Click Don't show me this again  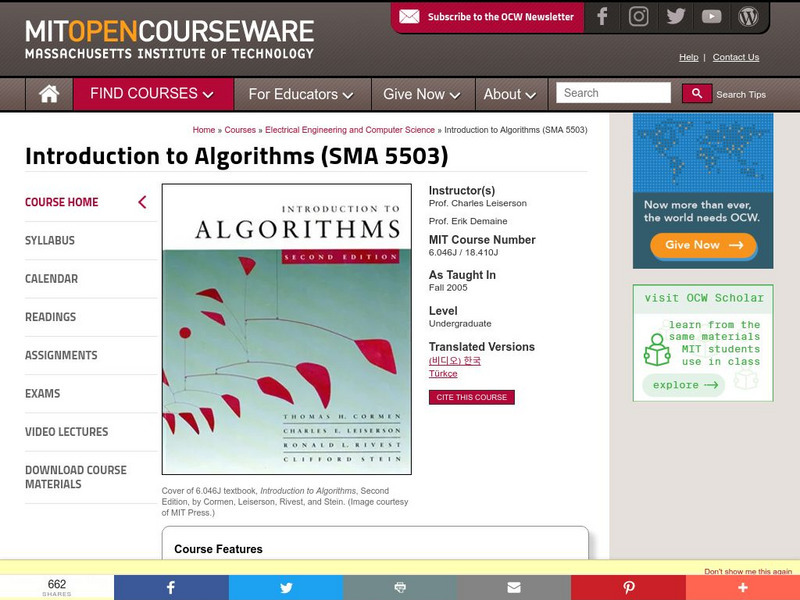tap(748, 571)
